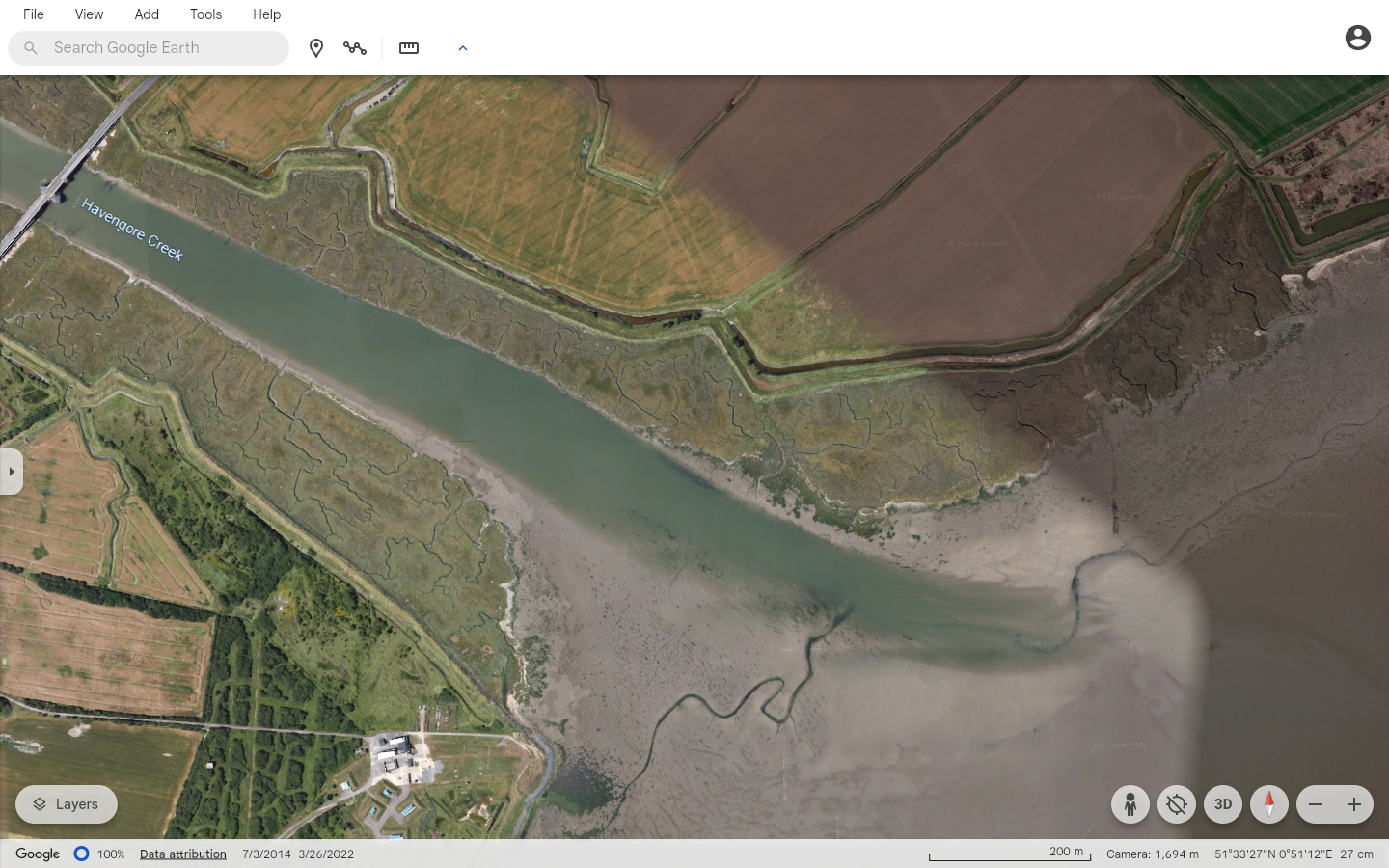
Task: Open the Layers button
Action: point(67,804)
